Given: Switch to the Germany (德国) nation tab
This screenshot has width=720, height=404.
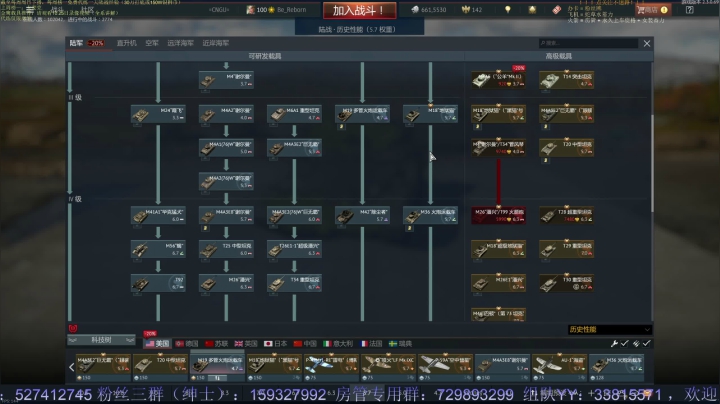Looking at the screenshot, I should [x=187, y=343].
